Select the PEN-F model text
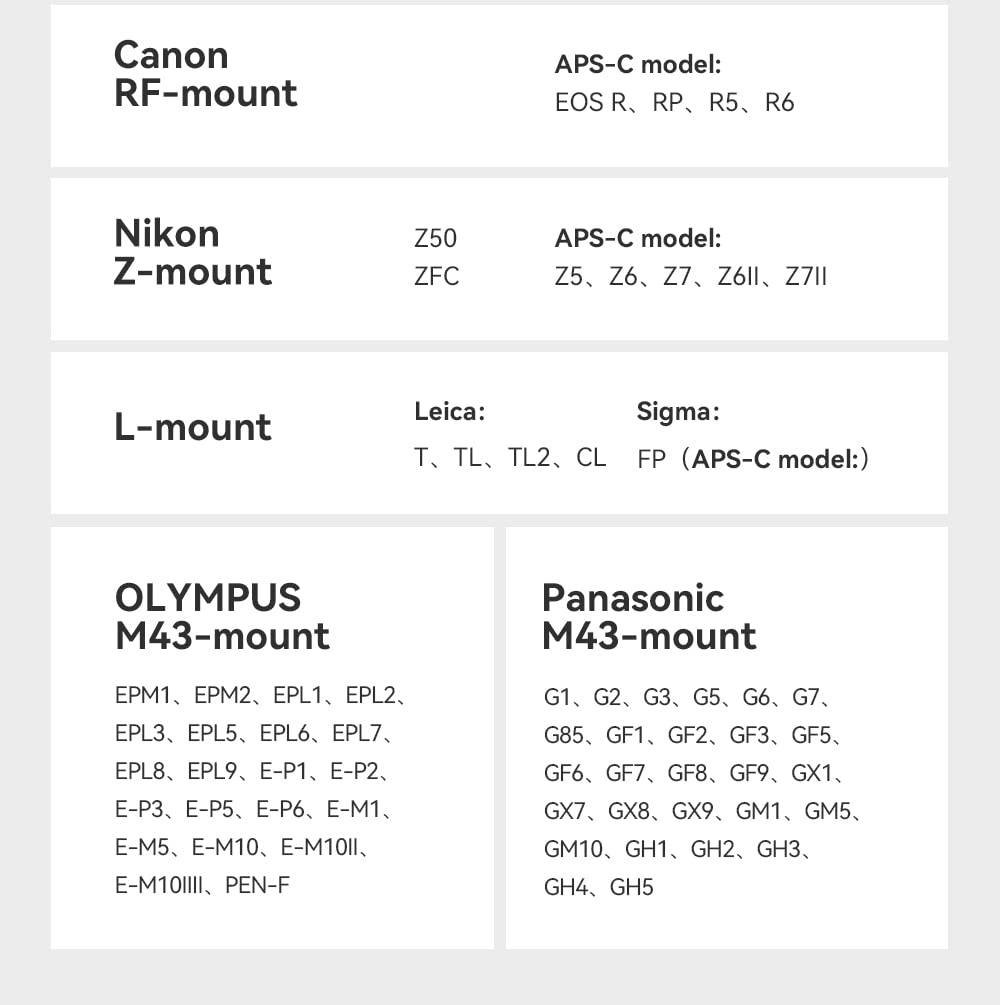The width and height of the screenshot is (1000, 1005). pyautogui.click(x=257, y=885)
